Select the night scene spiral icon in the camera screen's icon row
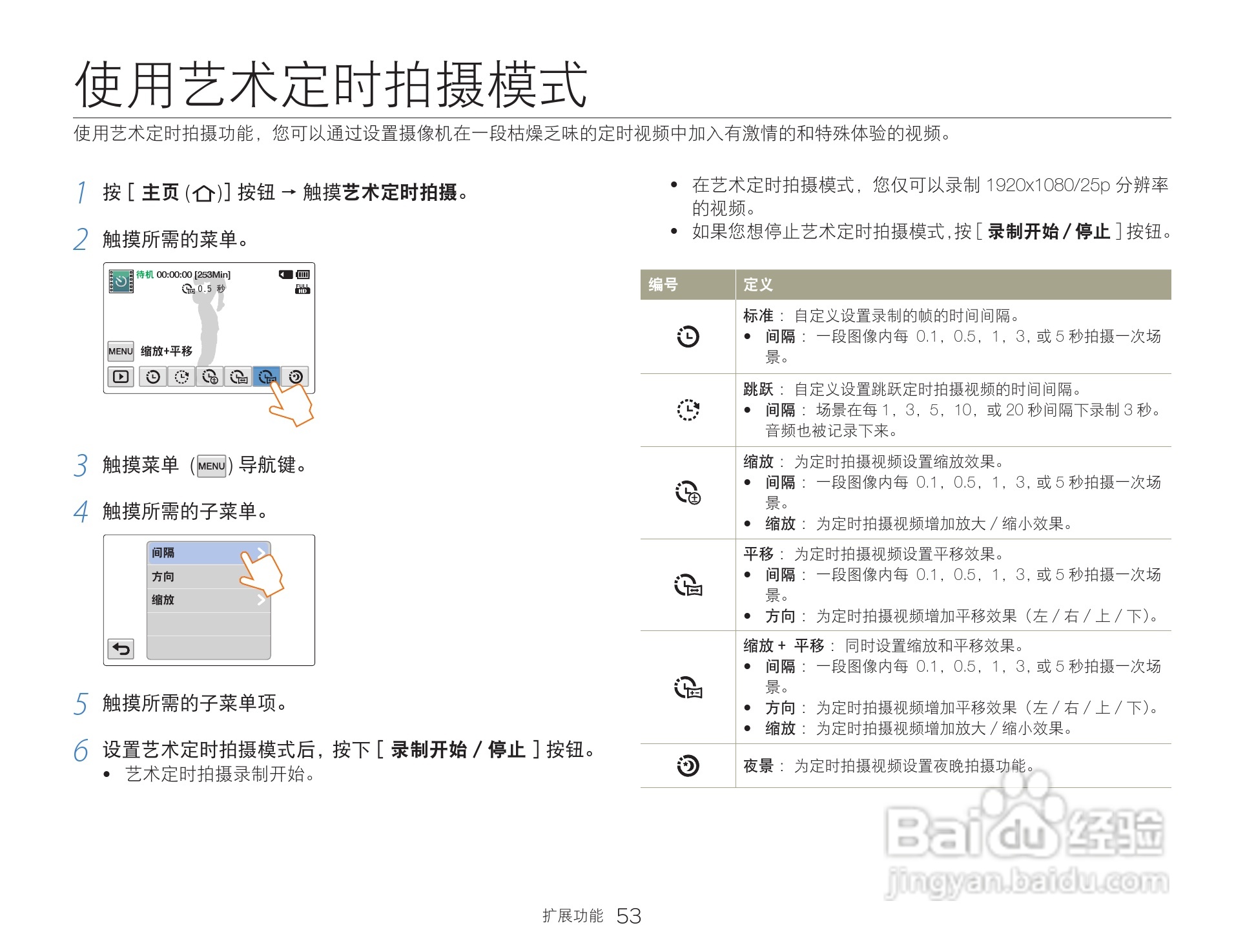 click(296, 377)
